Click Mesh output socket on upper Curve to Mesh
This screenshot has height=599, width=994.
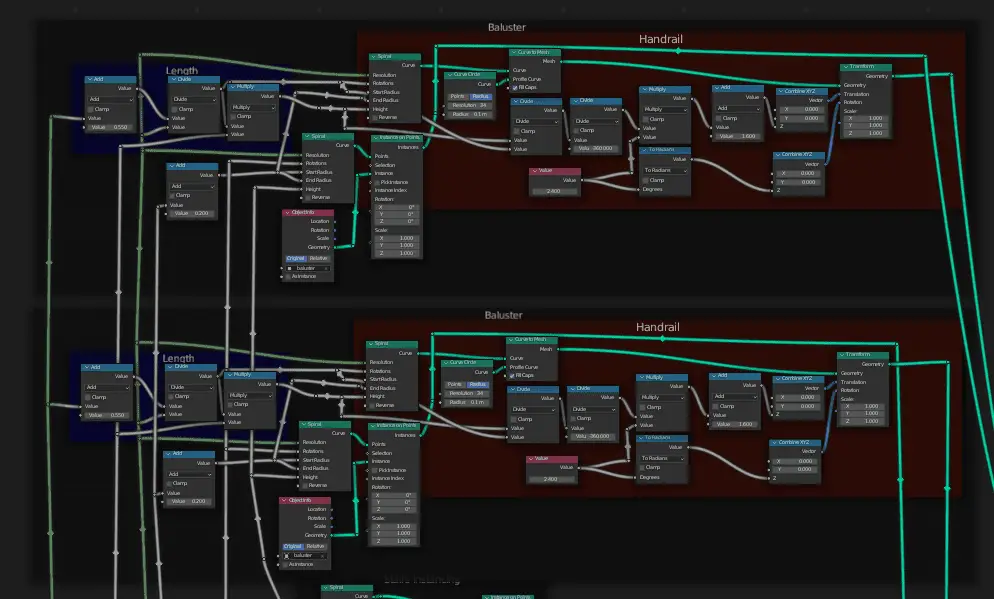[x=562, y=61]
